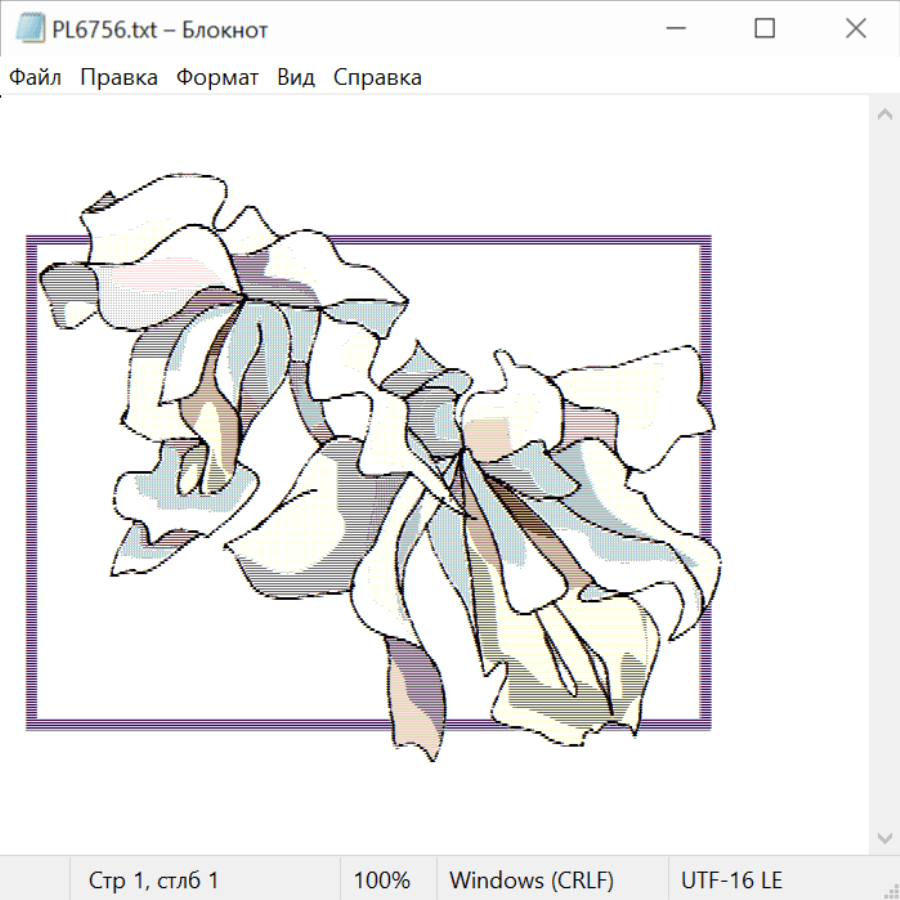Maximize the Блокнот window

(764, 29)
